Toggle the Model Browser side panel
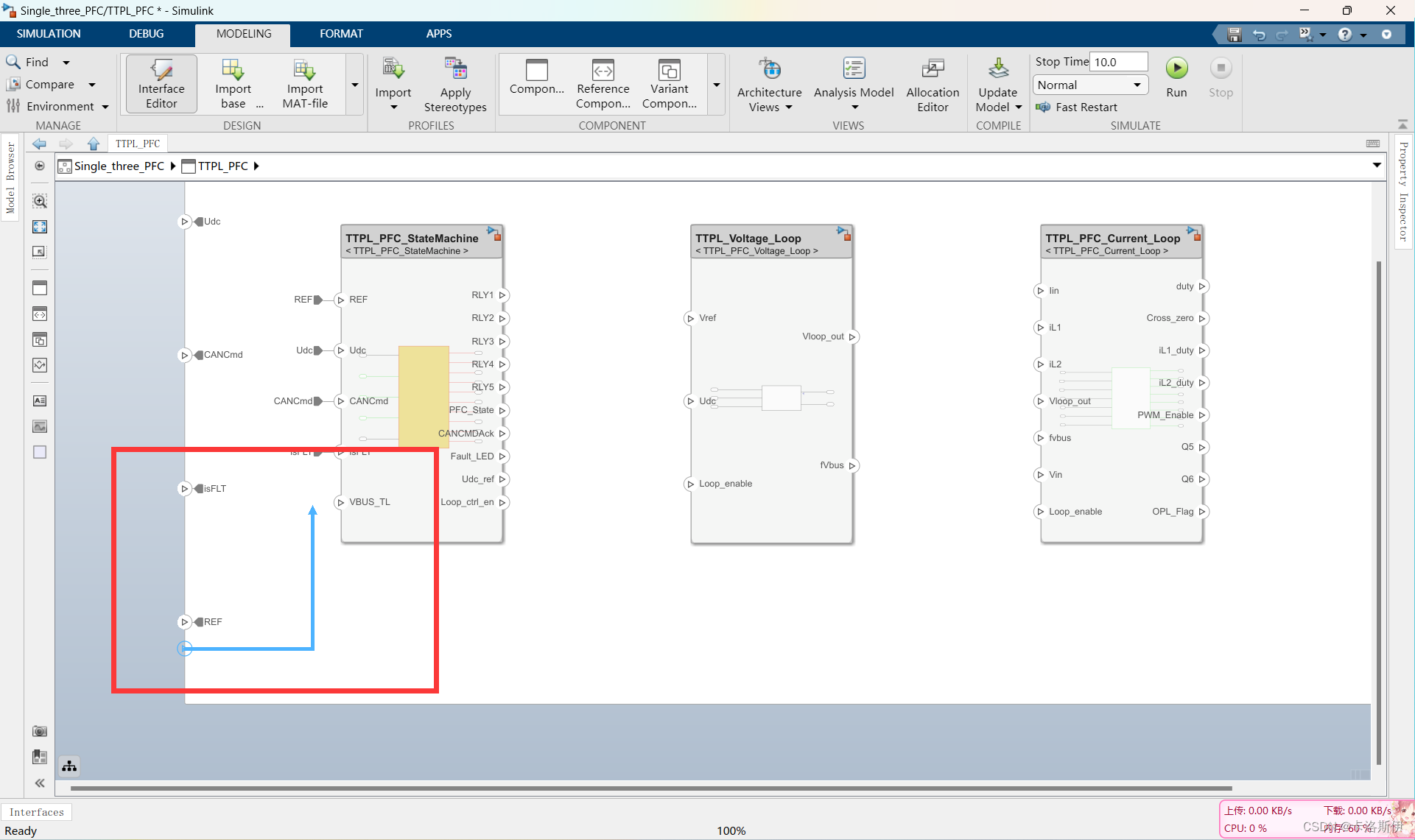The height and width of the screenshot is (840, 1415). coord(10,177)
